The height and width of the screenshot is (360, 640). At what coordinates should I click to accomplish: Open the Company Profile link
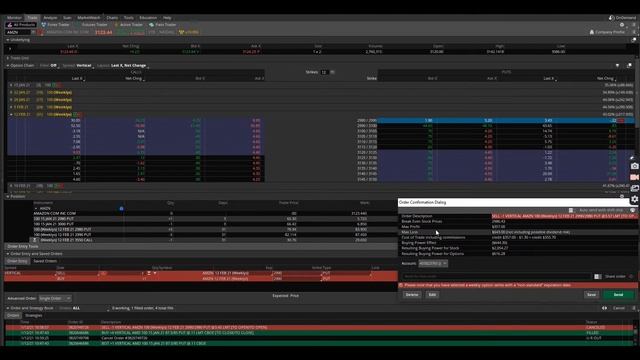coord(607,32)
